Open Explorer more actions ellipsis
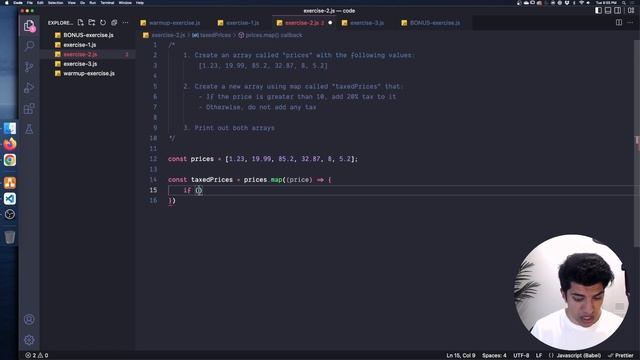640x360 pixels. [125, 23]
